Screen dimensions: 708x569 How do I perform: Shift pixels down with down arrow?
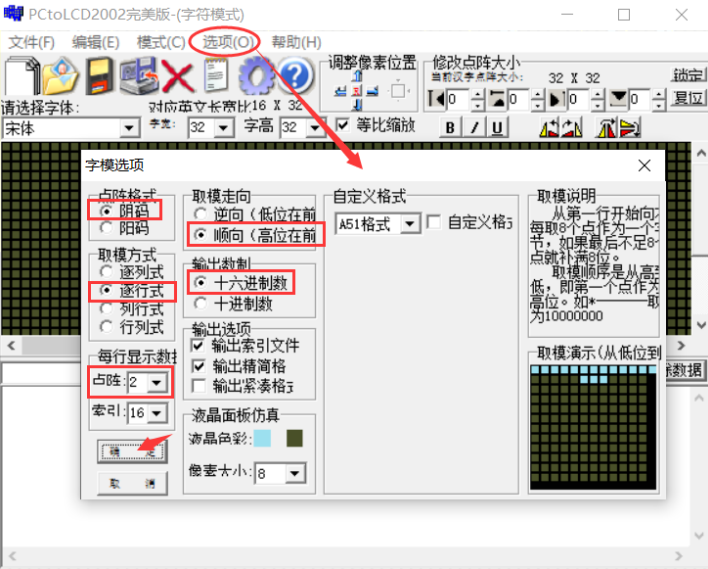point(357,106)
